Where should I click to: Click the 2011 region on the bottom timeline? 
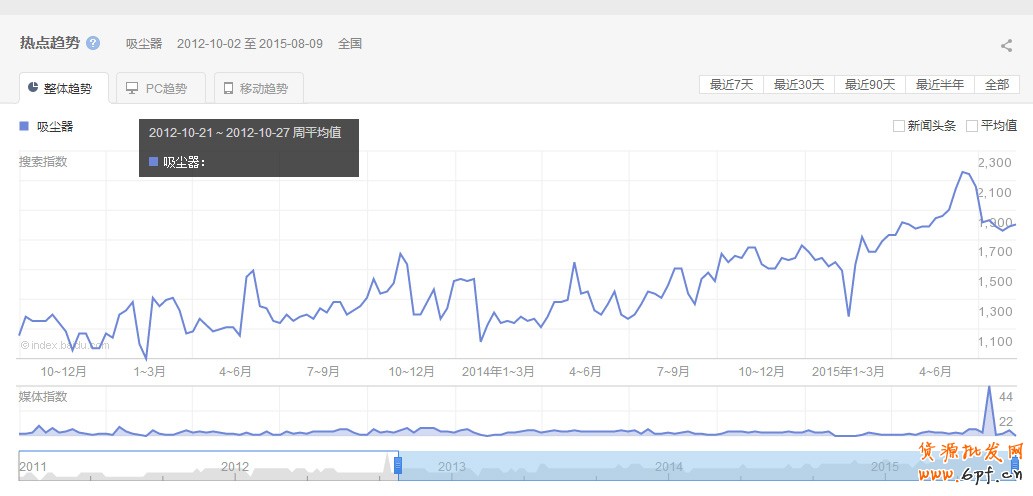pyautogui.click(x=34, y=467)
